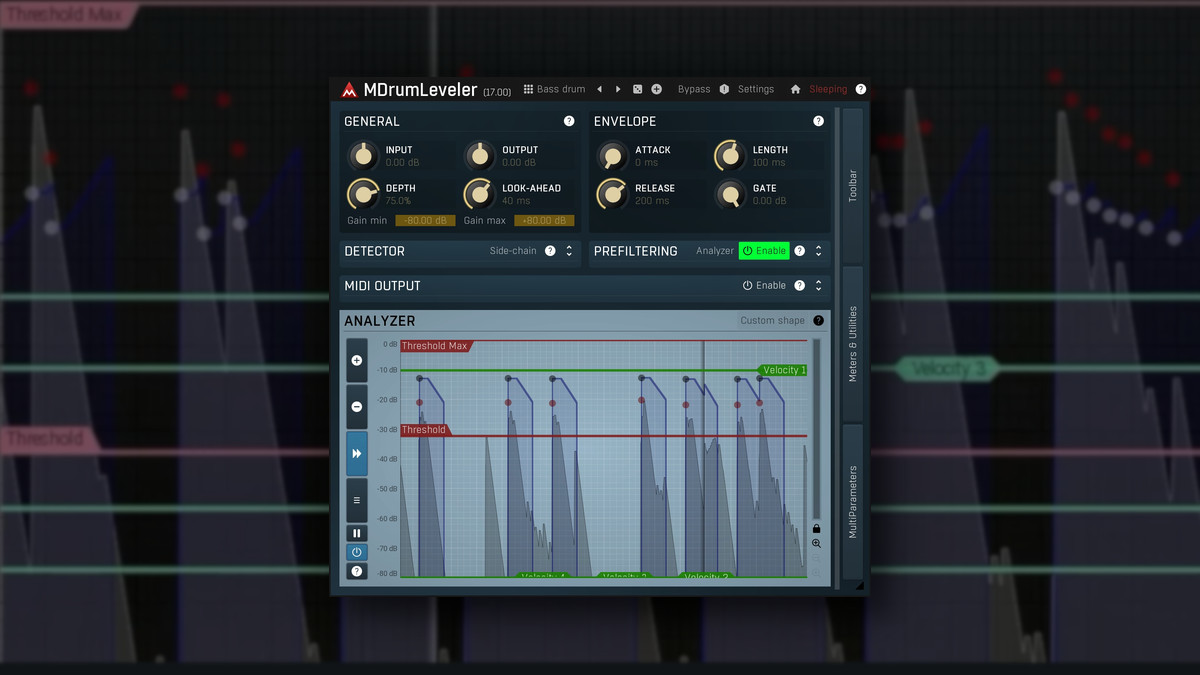This screenshot has width=1200, height=675.
Task: Click the lock icon beside the analyzer graph
Action: click(x=816, y=528)
